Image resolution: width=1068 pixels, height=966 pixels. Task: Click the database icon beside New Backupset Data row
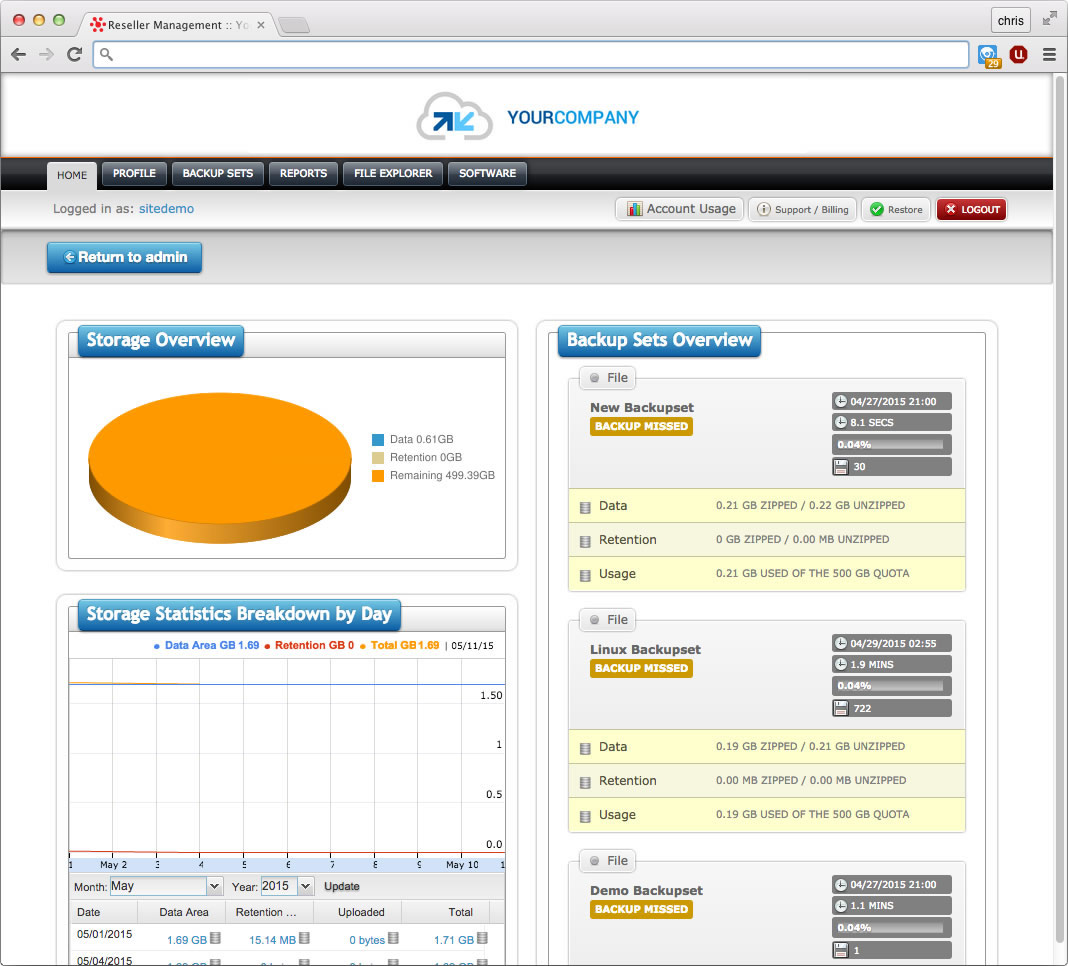tap(584, 507)
